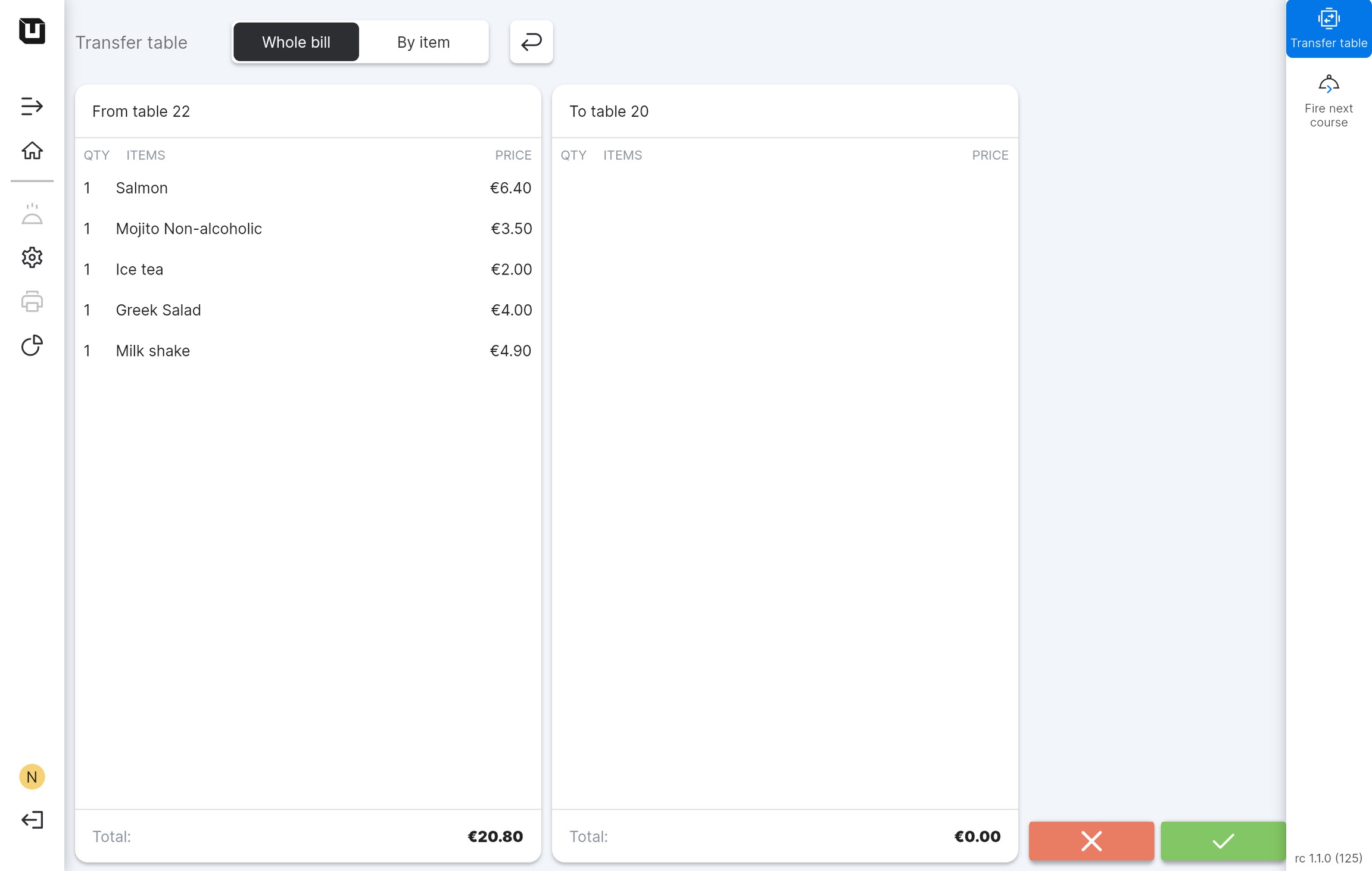Click the app logo icon

point(32,31)
